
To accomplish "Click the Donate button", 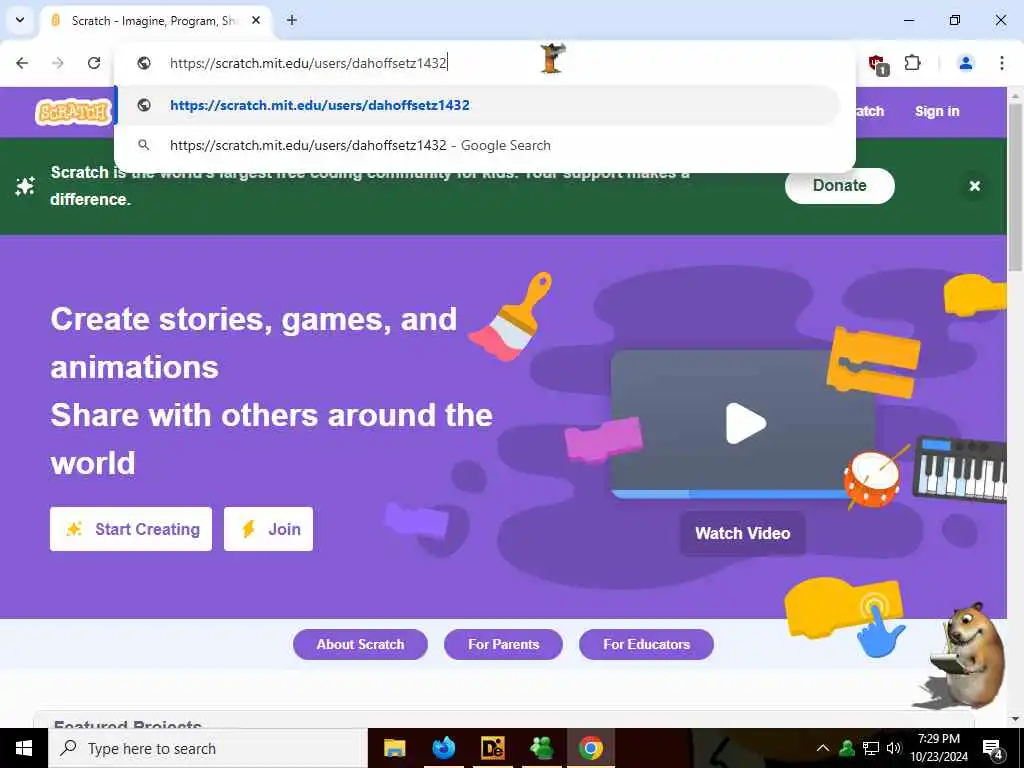I will pos(839,185).
